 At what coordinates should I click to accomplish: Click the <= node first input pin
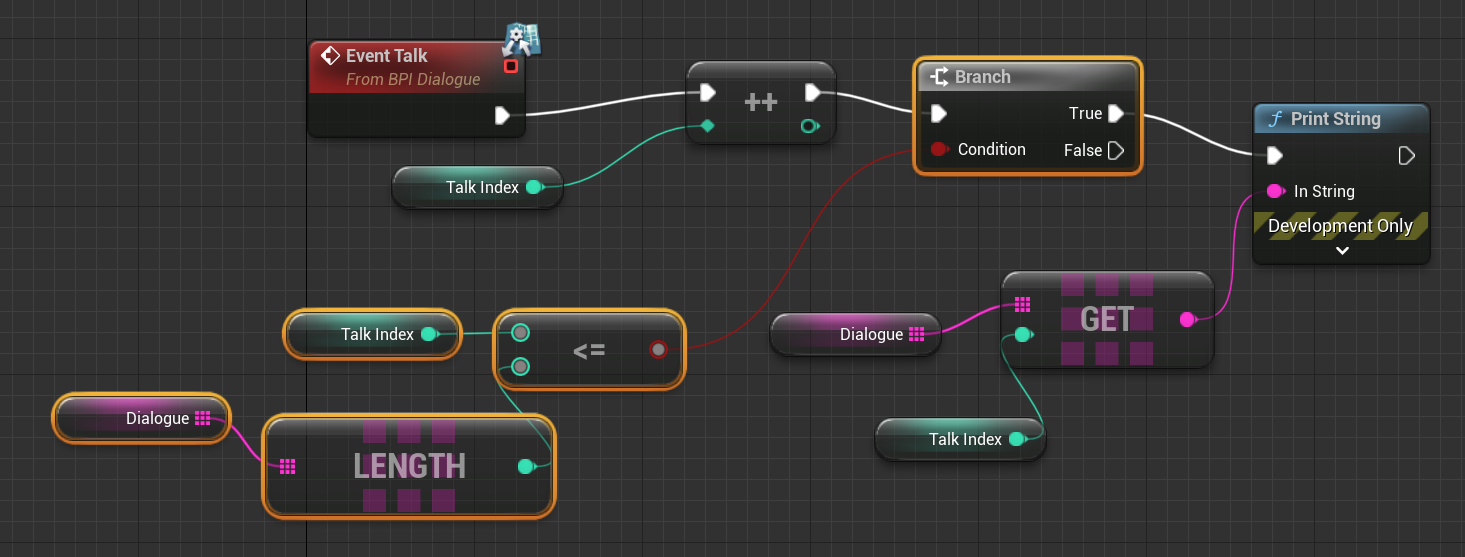(520, 333)
